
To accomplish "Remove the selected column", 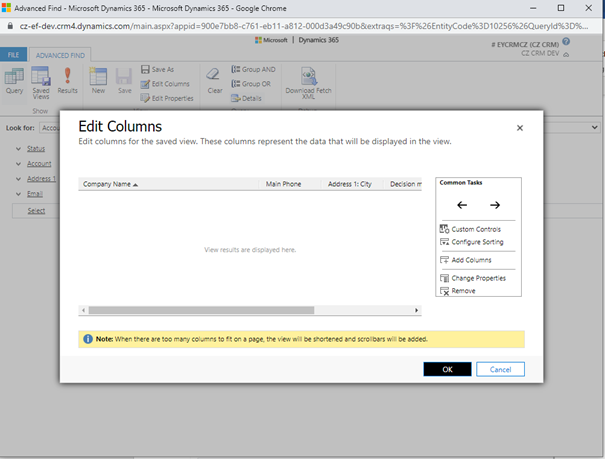I will (462, 291).
